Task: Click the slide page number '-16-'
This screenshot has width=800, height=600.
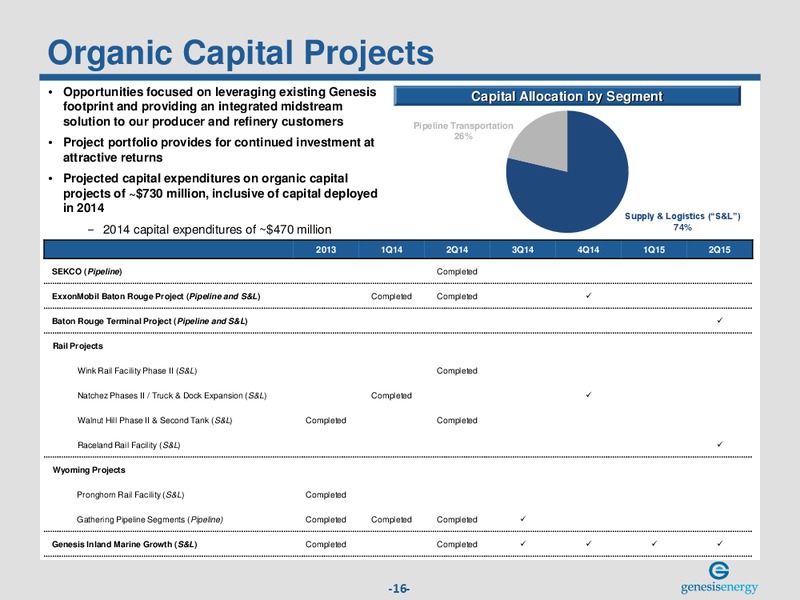Action: [398, 589]
